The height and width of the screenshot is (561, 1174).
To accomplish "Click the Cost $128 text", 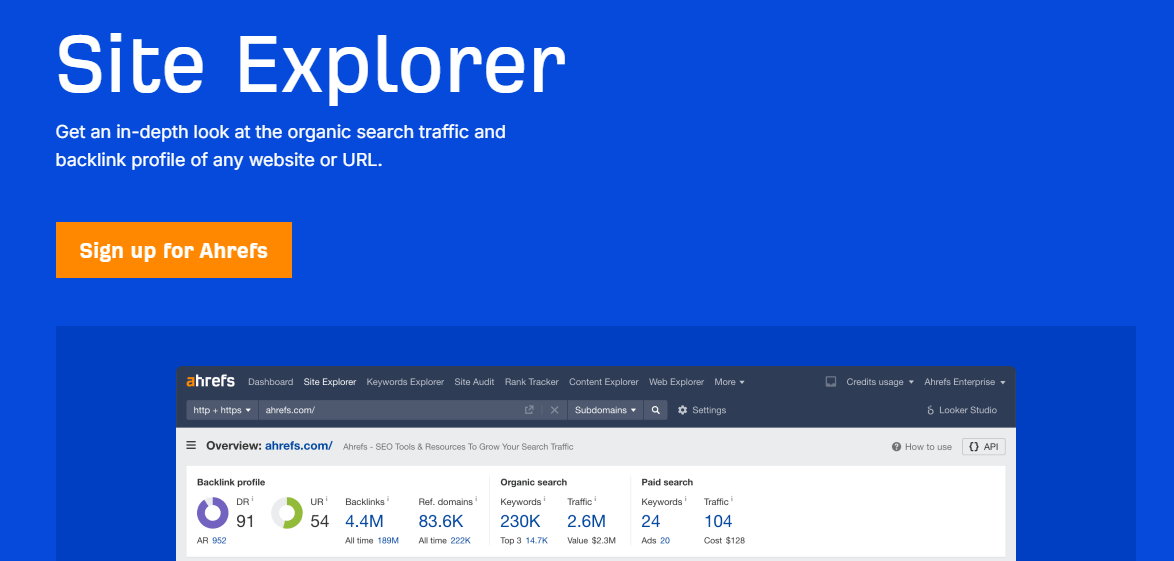I will tap(724, 540).
